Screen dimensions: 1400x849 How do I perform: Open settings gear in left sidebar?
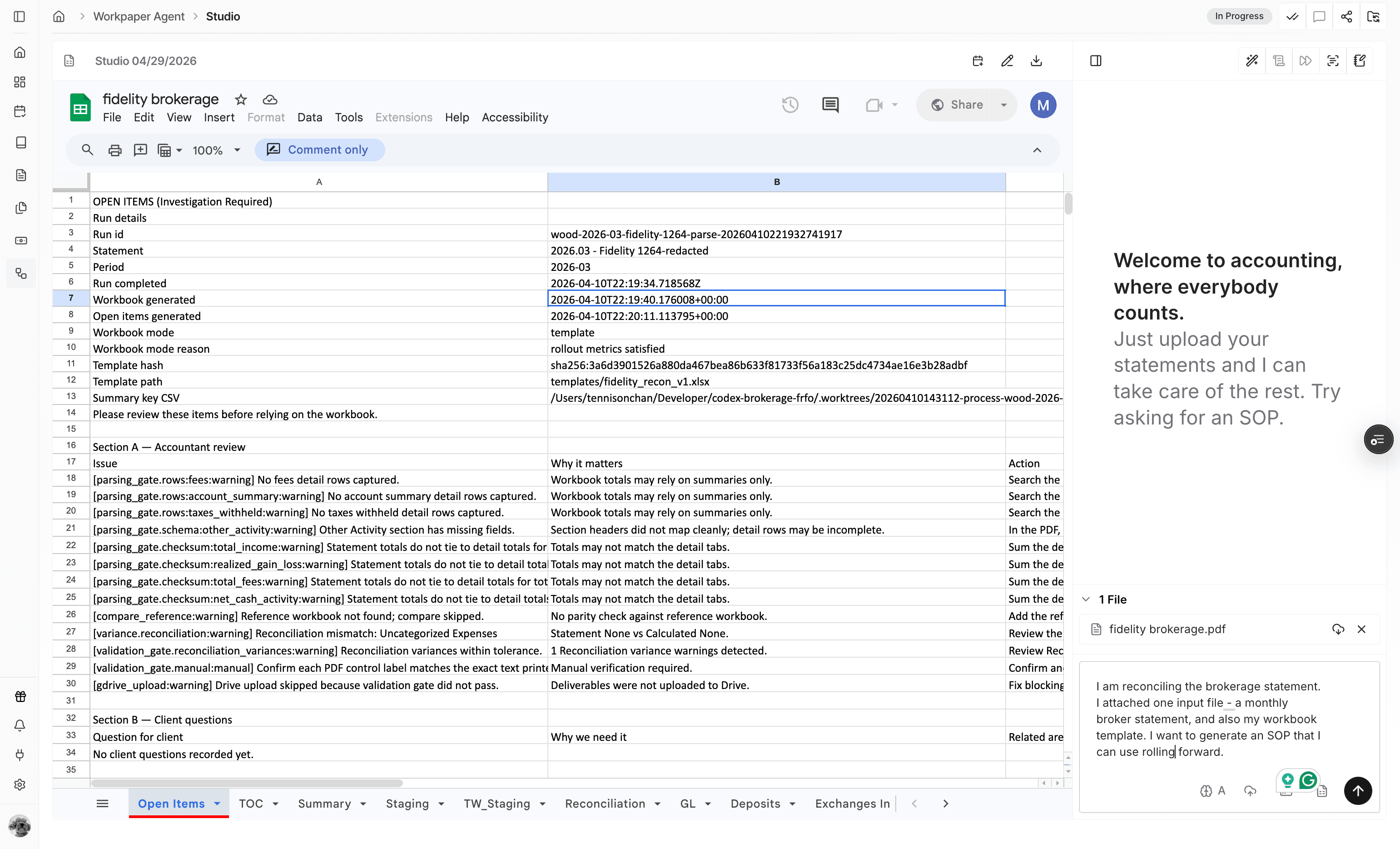(x=20, y=785)
